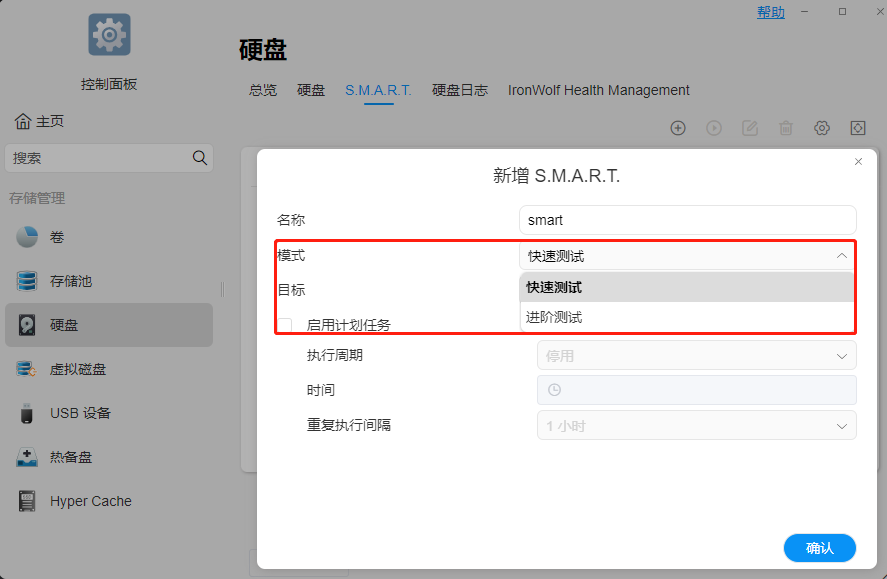Select 进阶测试 from the mode list
This screenshot has width=887, height=579.
pyautogui.click(x=554, y=317)
